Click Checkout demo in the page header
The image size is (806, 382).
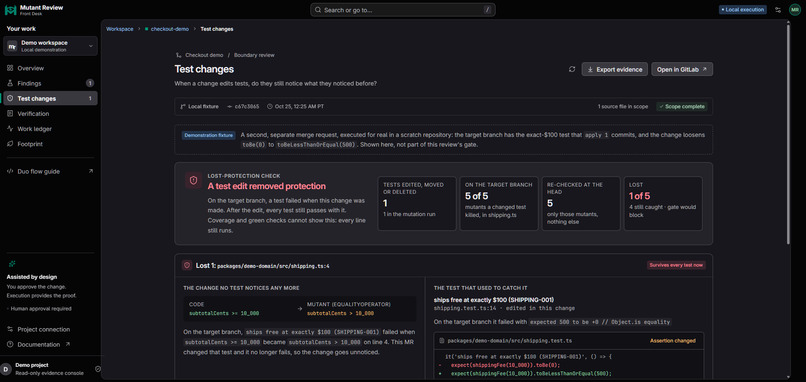pyautogui.click(x=204, y=55)
